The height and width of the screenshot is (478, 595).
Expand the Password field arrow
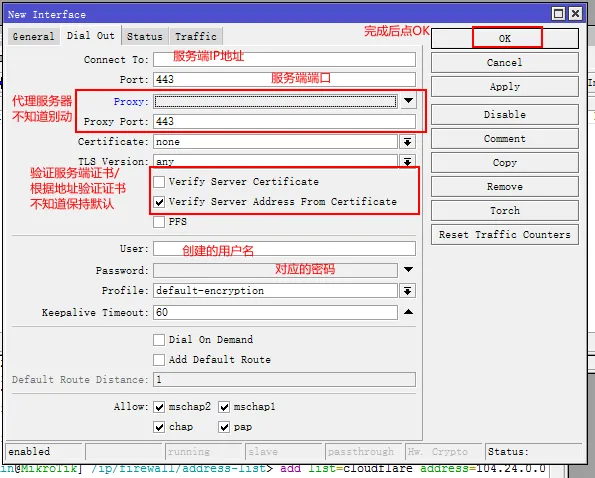tap(408, 270)
